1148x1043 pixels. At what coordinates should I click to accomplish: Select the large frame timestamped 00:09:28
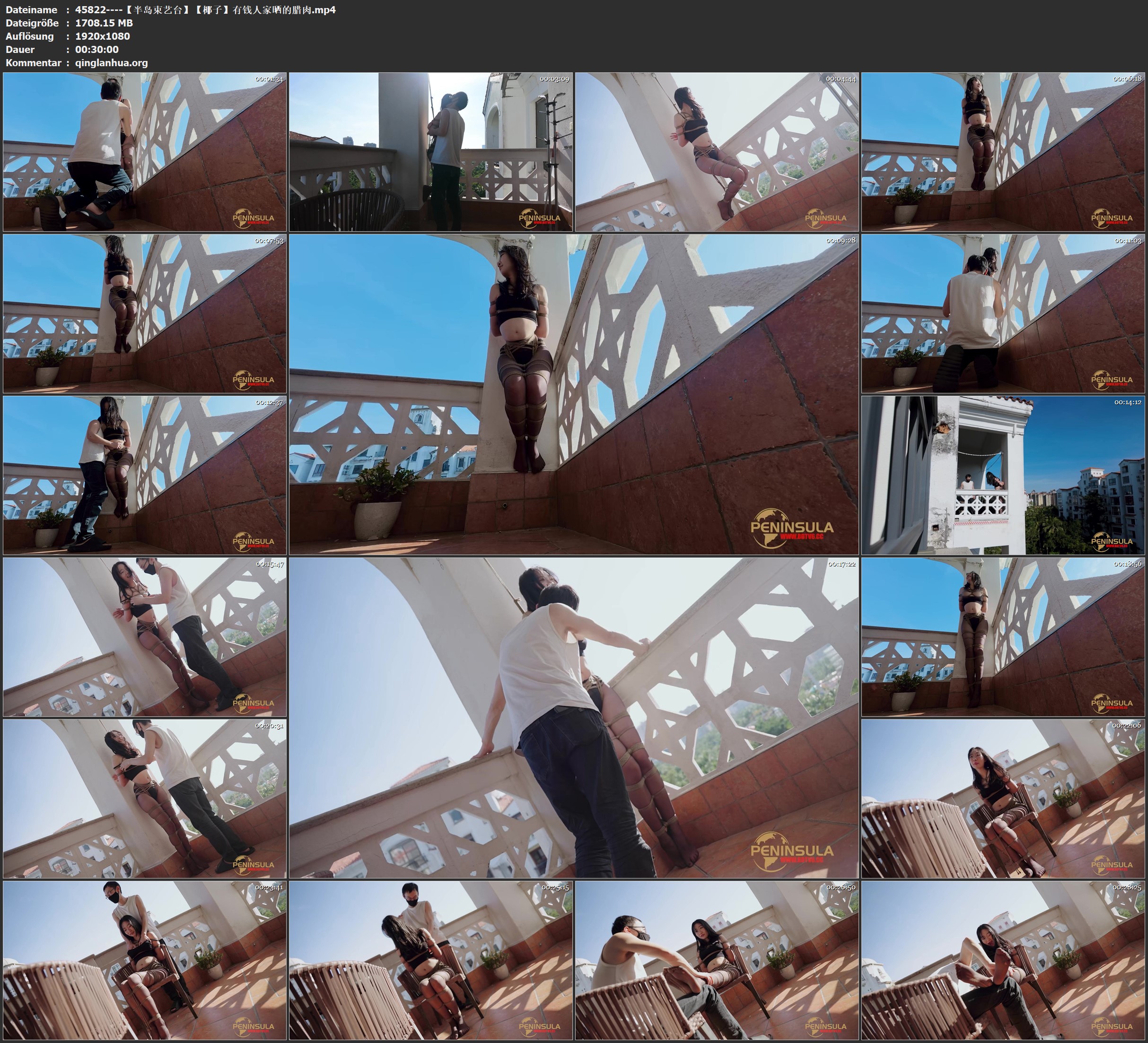point(573,394)
